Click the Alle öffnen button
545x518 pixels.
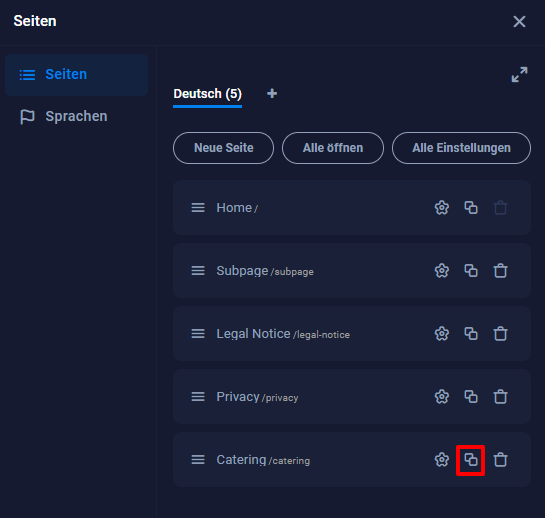tap(333, 148)
